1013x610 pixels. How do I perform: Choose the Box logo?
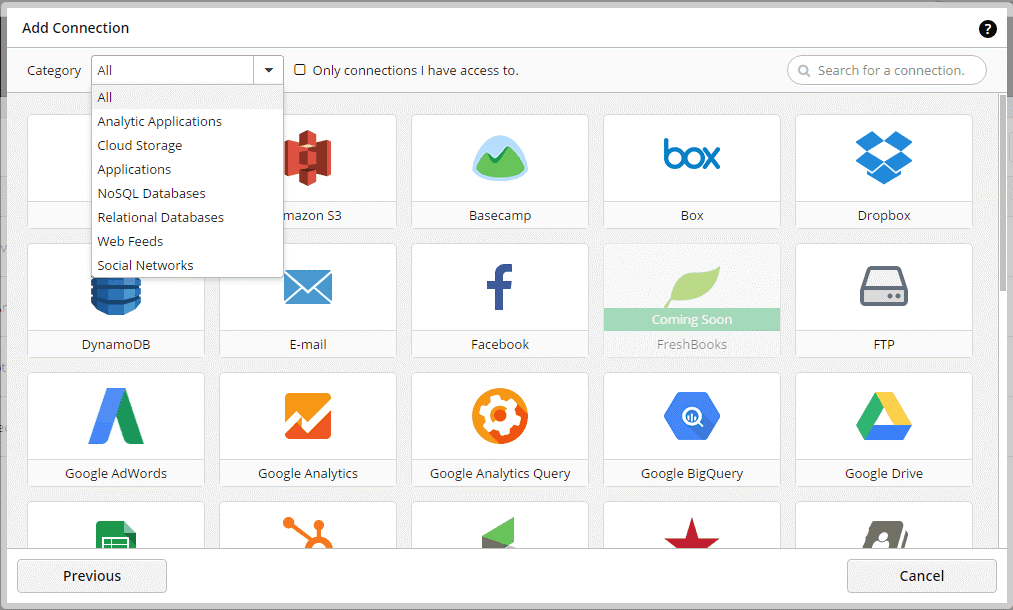[x=691, y=154]
